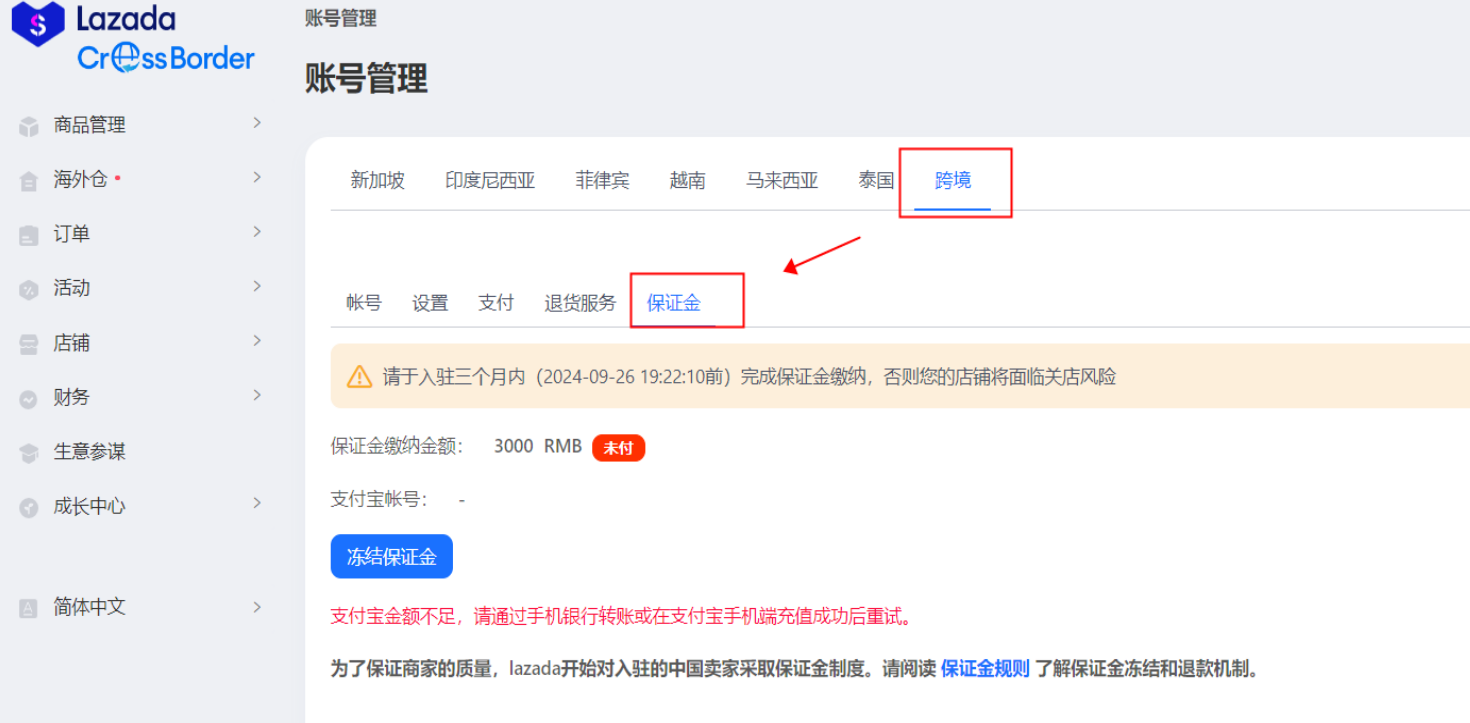
Task: Expand the 商品管理 sidebar menu chevron
Action: (x=257, y=124)
